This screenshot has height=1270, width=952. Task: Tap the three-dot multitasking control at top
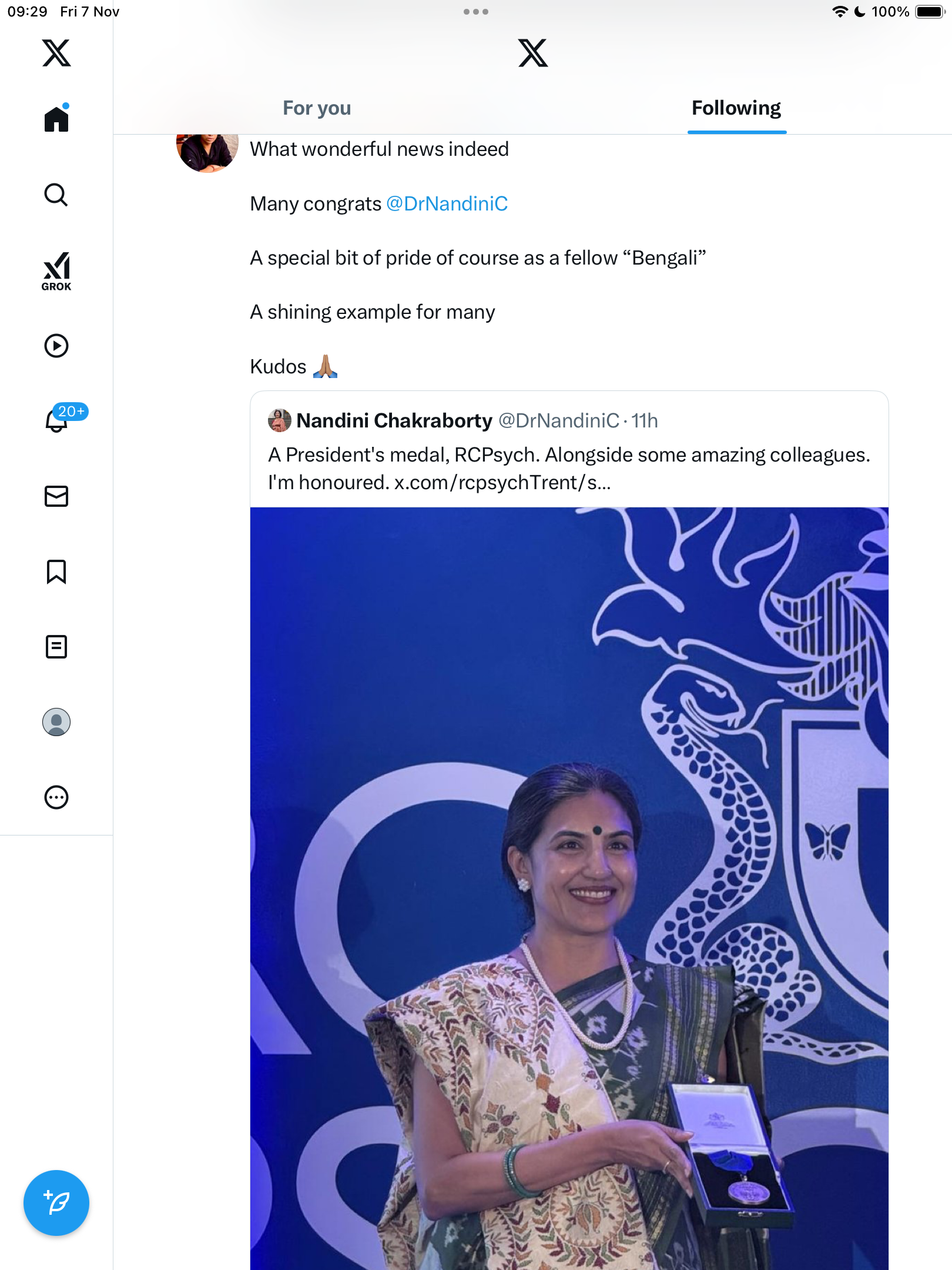[475, 12]
